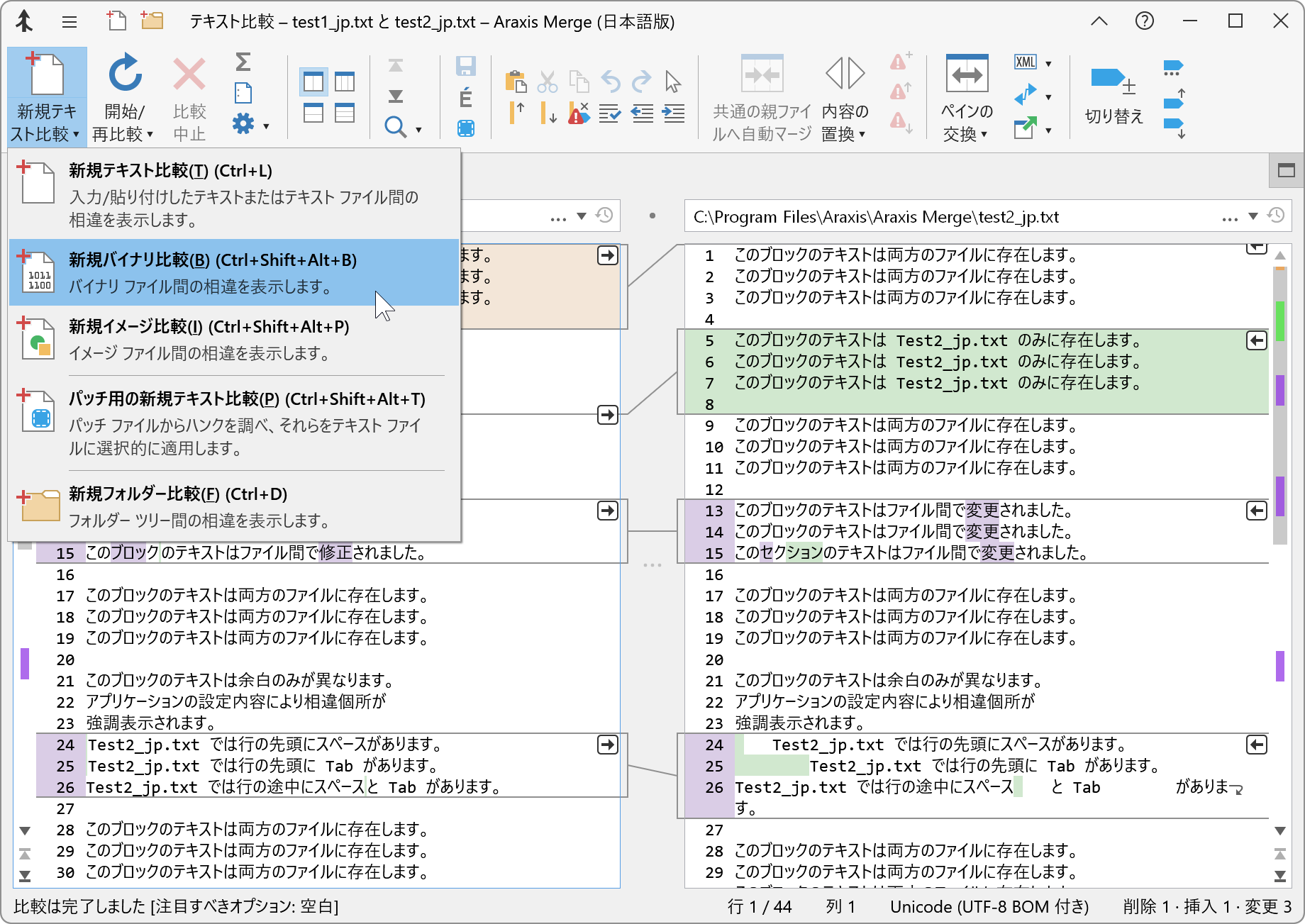1305x924 pixels.
Task: Open the file history dropdown beside test2_jp.txt path
Action: click(1276, 216)
